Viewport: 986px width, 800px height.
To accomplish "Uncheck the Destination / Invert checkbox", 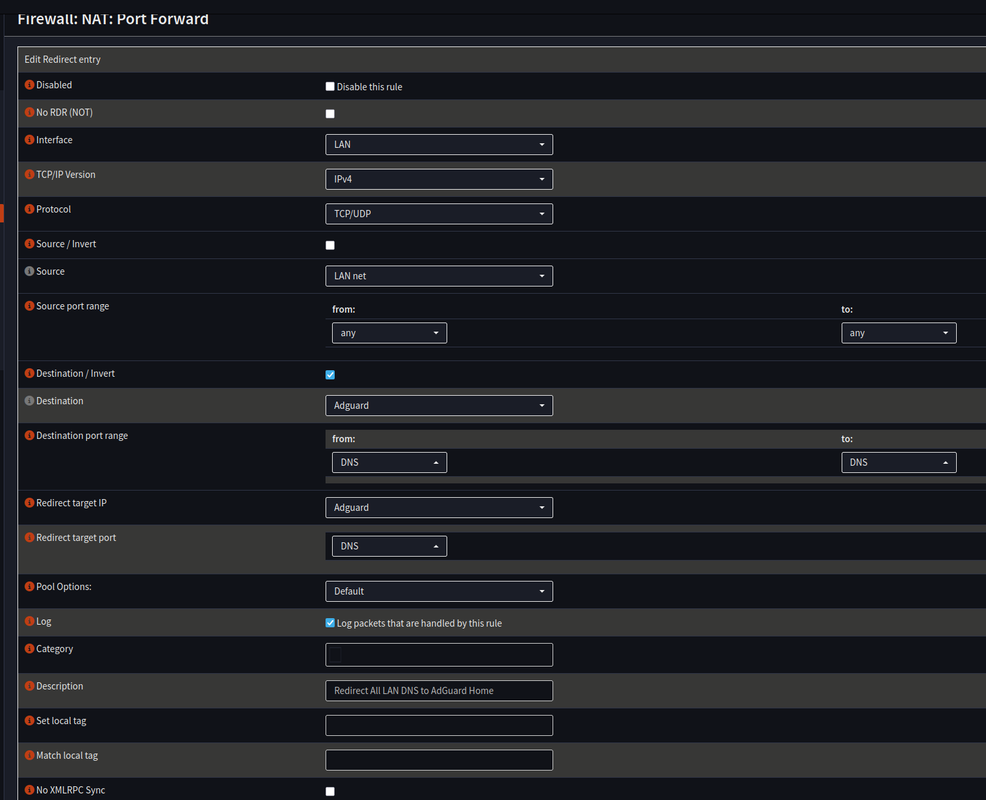I will tap(330, 375).
